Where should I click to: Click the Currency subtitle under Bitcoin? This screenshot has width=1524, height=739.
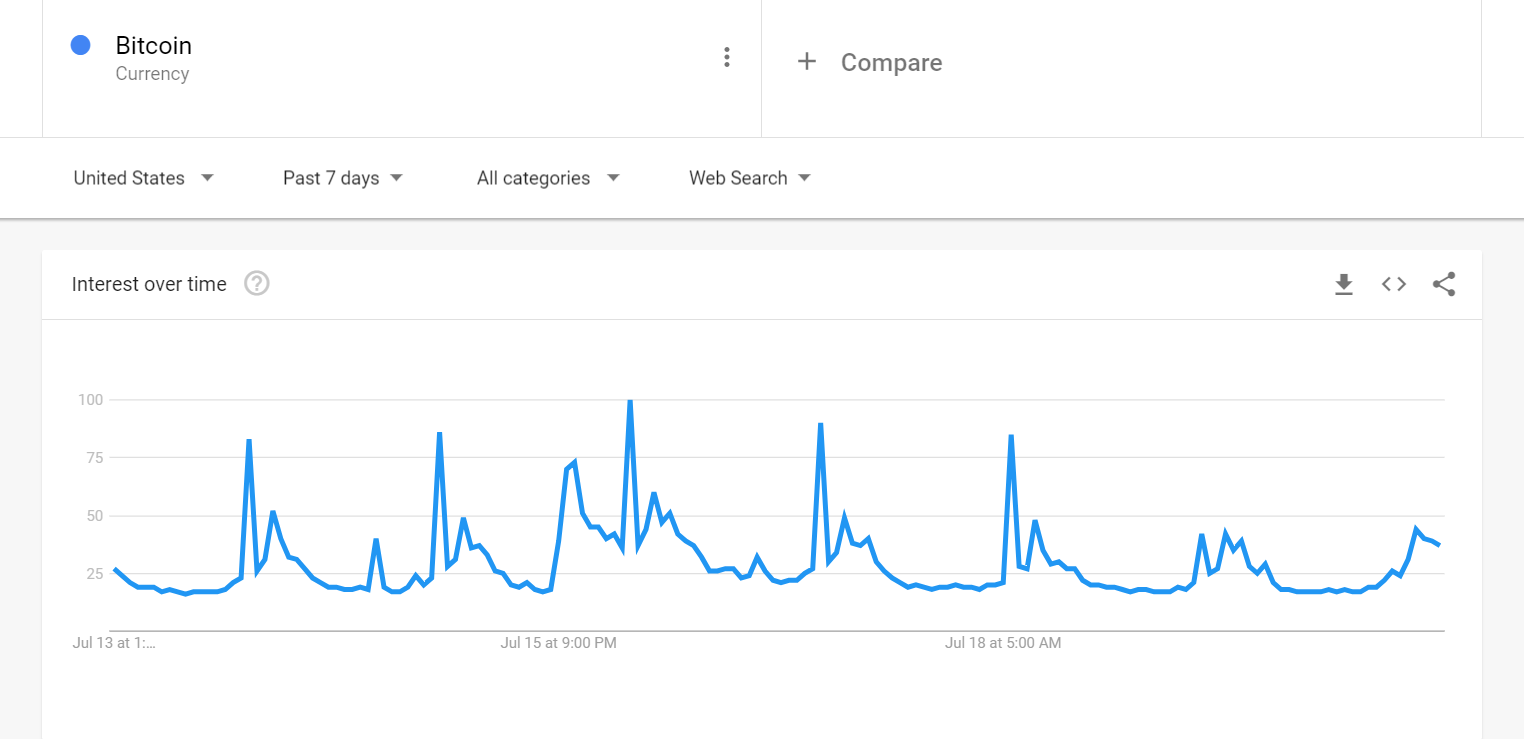click(x=152, y=74)
